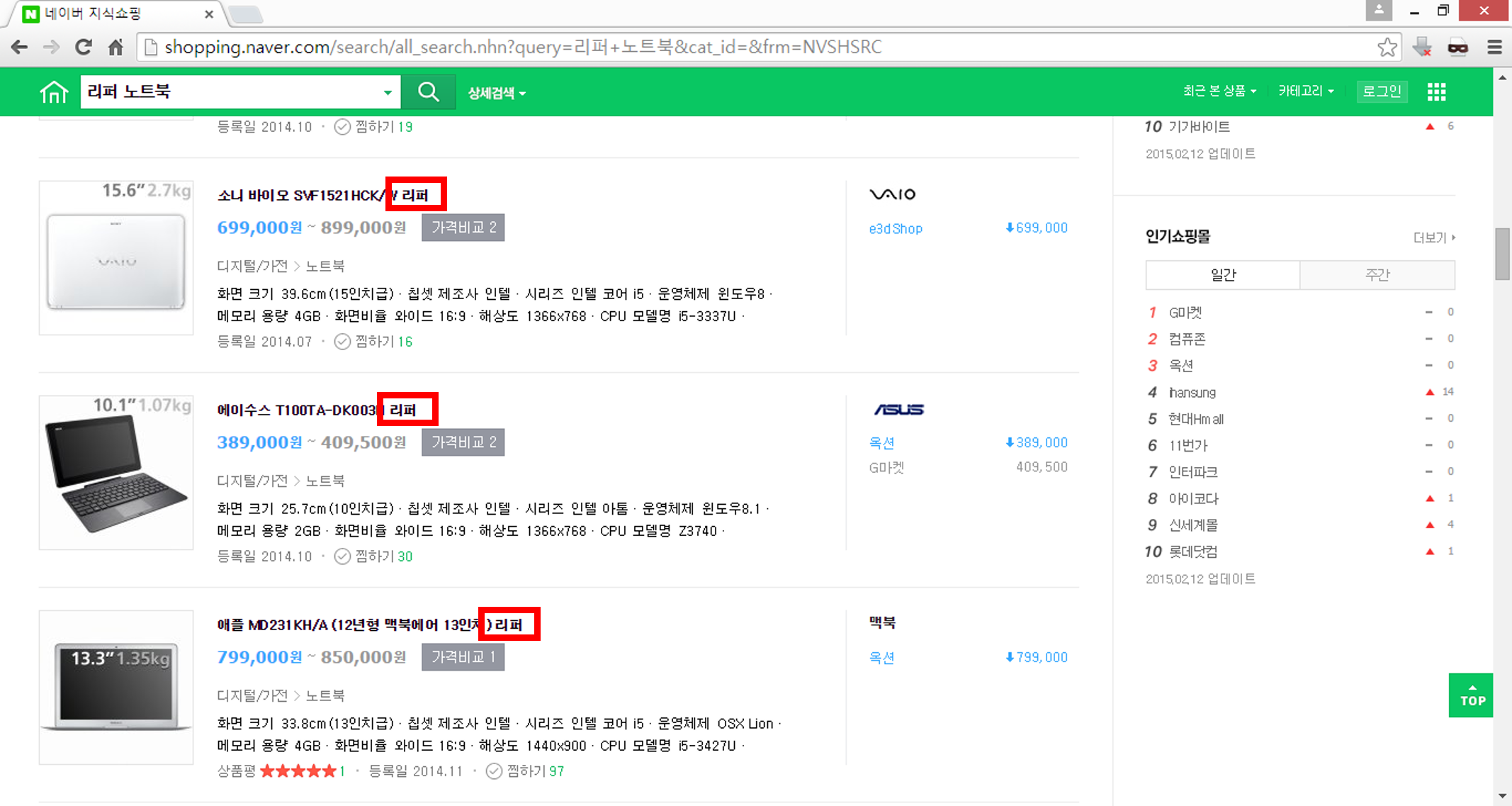This screenshot has width=1512, height=806.
Task: Toggle 찜하기 for ASUS T100TA listing
Action: (373, 556)
